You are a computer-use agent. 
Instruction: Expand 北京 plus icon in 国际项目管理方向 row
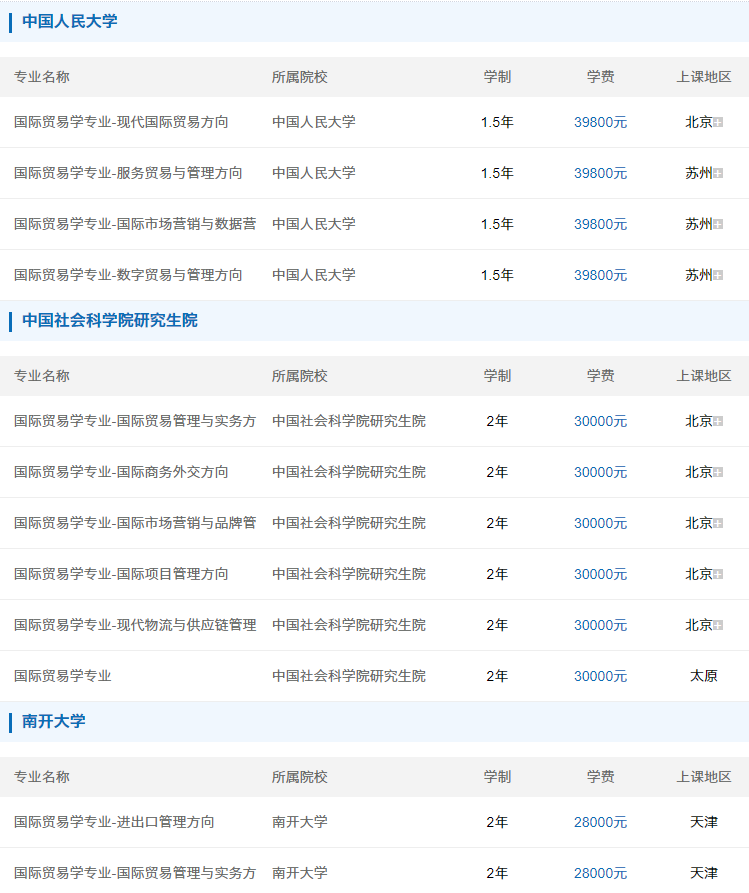pos(718,574)
